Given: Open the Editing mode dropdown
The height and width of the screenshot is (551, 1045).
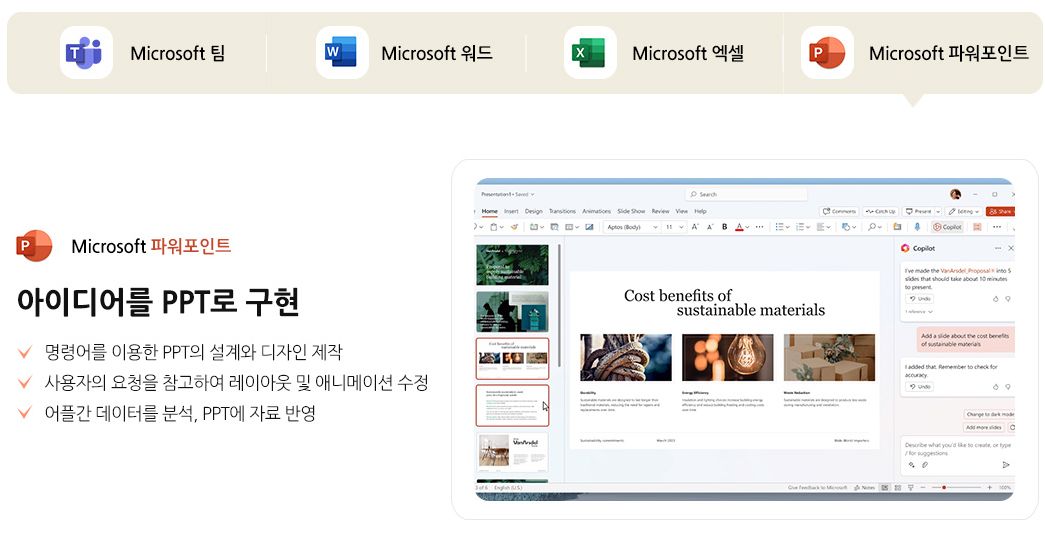Looking at the screenshot, I should click(x=964, y=211).
